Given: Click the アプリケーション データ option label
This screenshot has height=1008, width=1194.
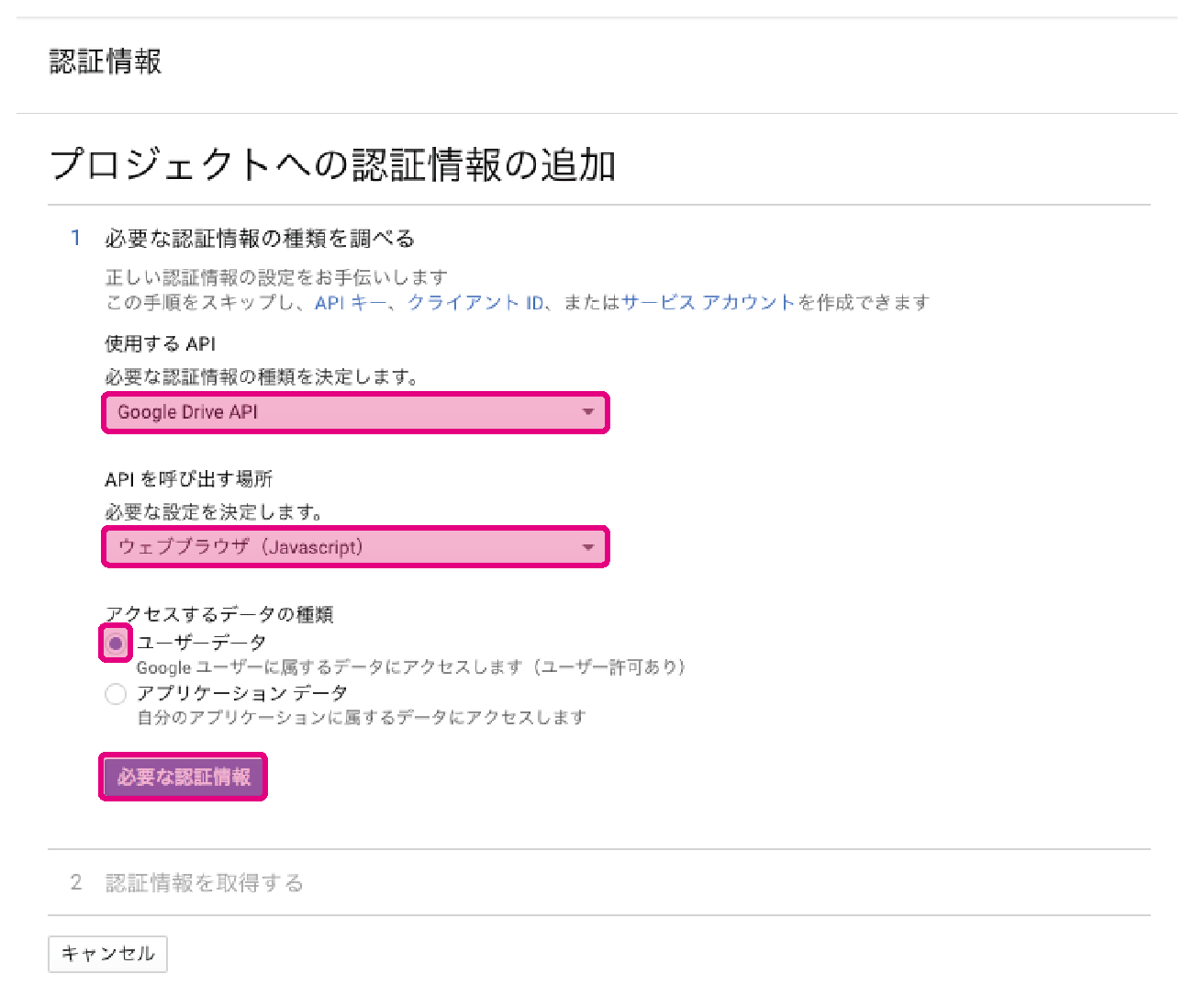Looking at the screenshot, I should [242, 693].
